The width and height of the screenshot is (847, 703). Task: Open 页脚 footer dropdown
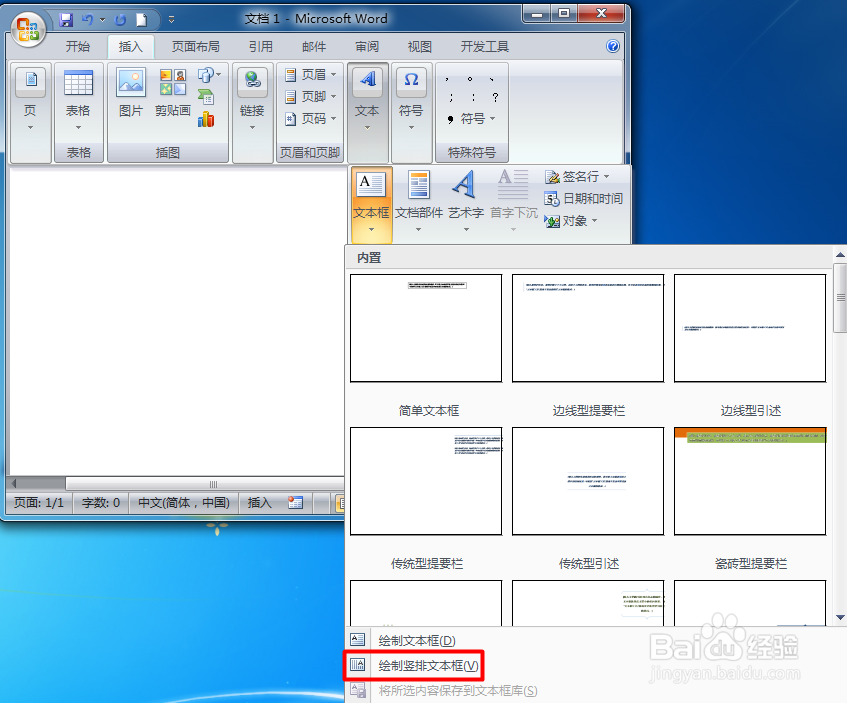point(311,96)
